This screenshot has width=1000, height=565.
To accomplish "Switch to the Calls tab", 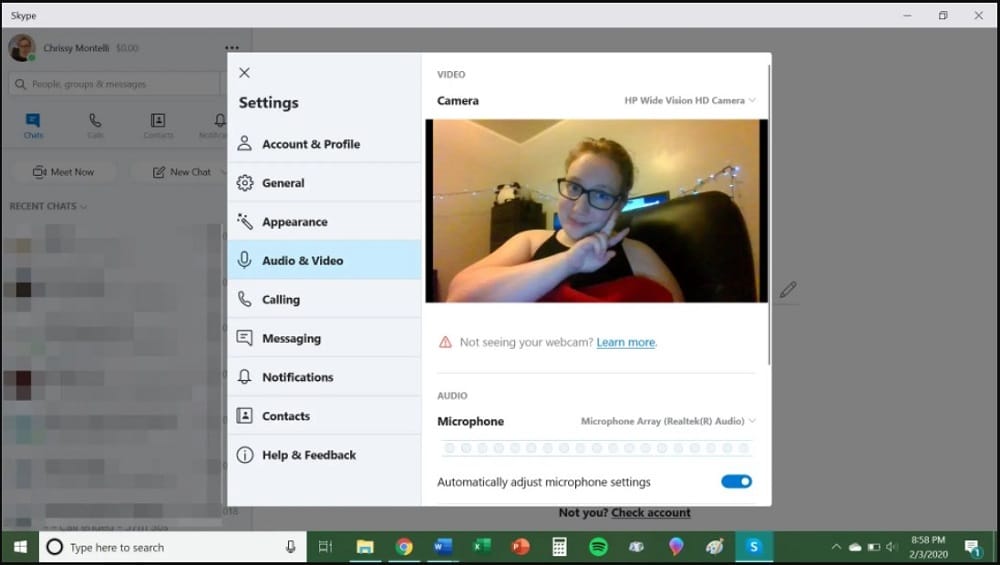I will [x=95, y=126].
